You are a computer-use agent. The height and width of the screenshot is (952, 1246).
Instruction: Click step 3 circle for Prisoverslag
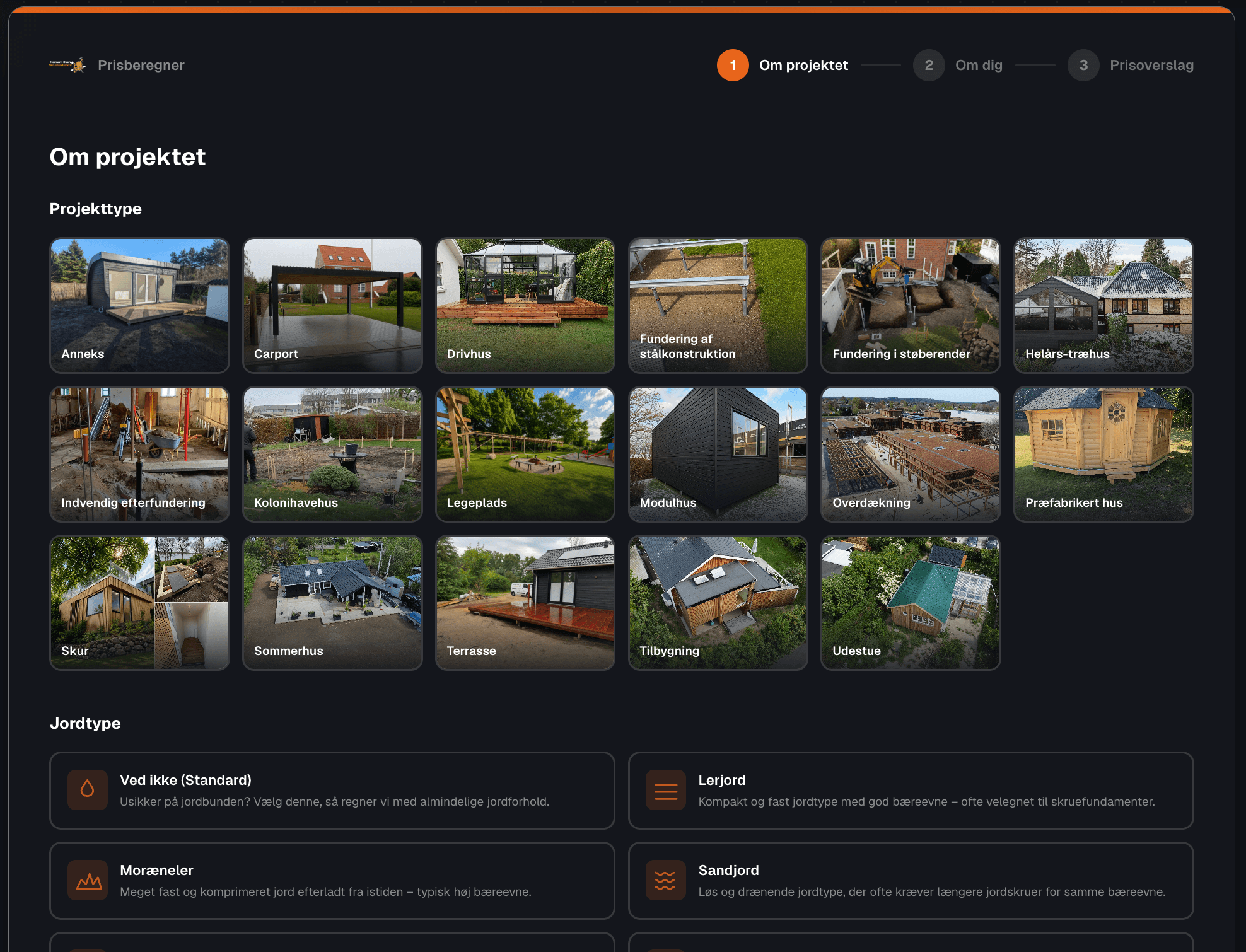(1083, 65)
